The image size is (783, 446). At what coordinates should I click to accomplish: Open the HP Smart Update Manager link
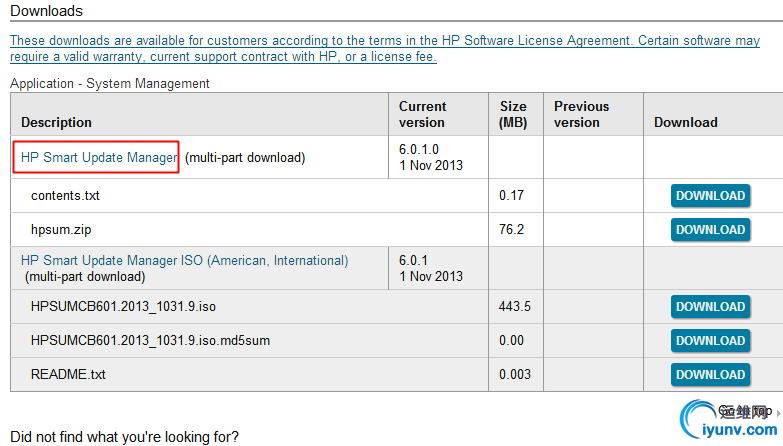[x=99, y=157]
